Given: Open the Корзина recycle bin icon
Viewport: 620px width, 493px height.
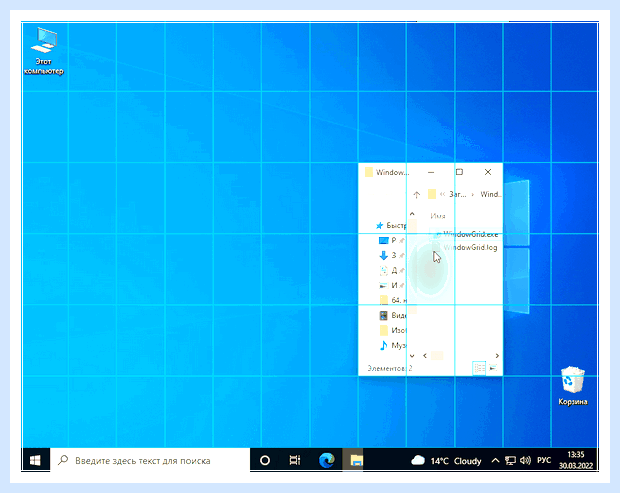Looking at the screenshot, I should click(x=573, y=386).
